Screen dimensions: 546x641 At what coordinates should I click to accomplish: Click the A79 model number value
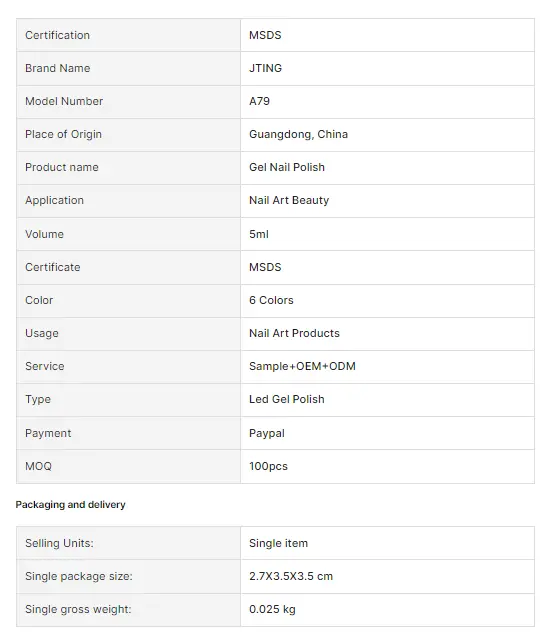[x=260, y=101]
